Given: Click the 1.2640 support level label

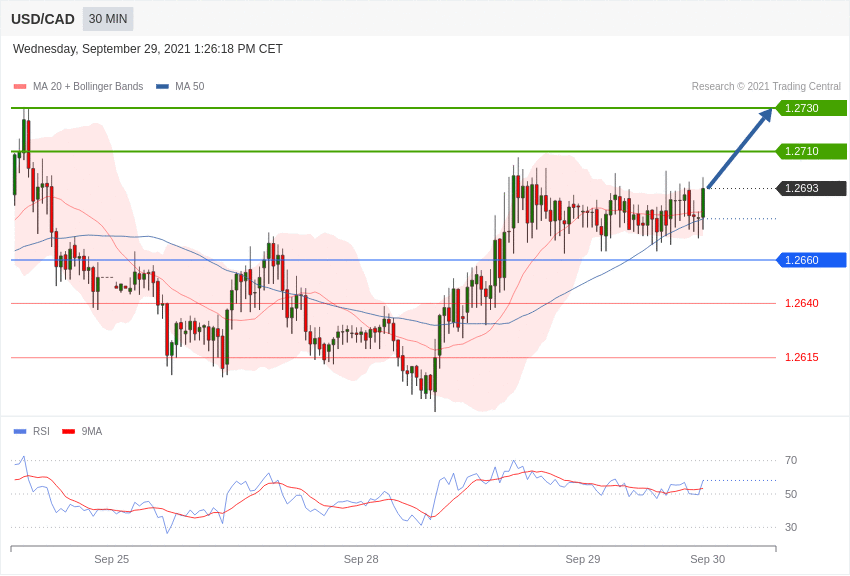Looking at the screenshot, I should coord(802,303).
